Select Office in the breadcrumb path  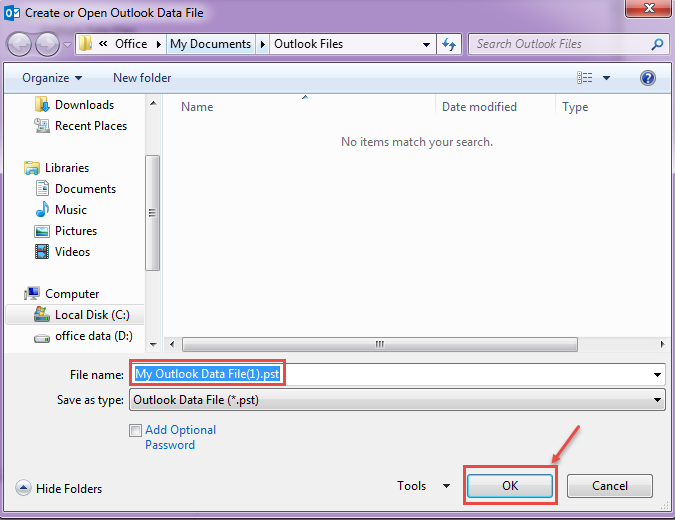pyautogui.click(x=131, y=44)
